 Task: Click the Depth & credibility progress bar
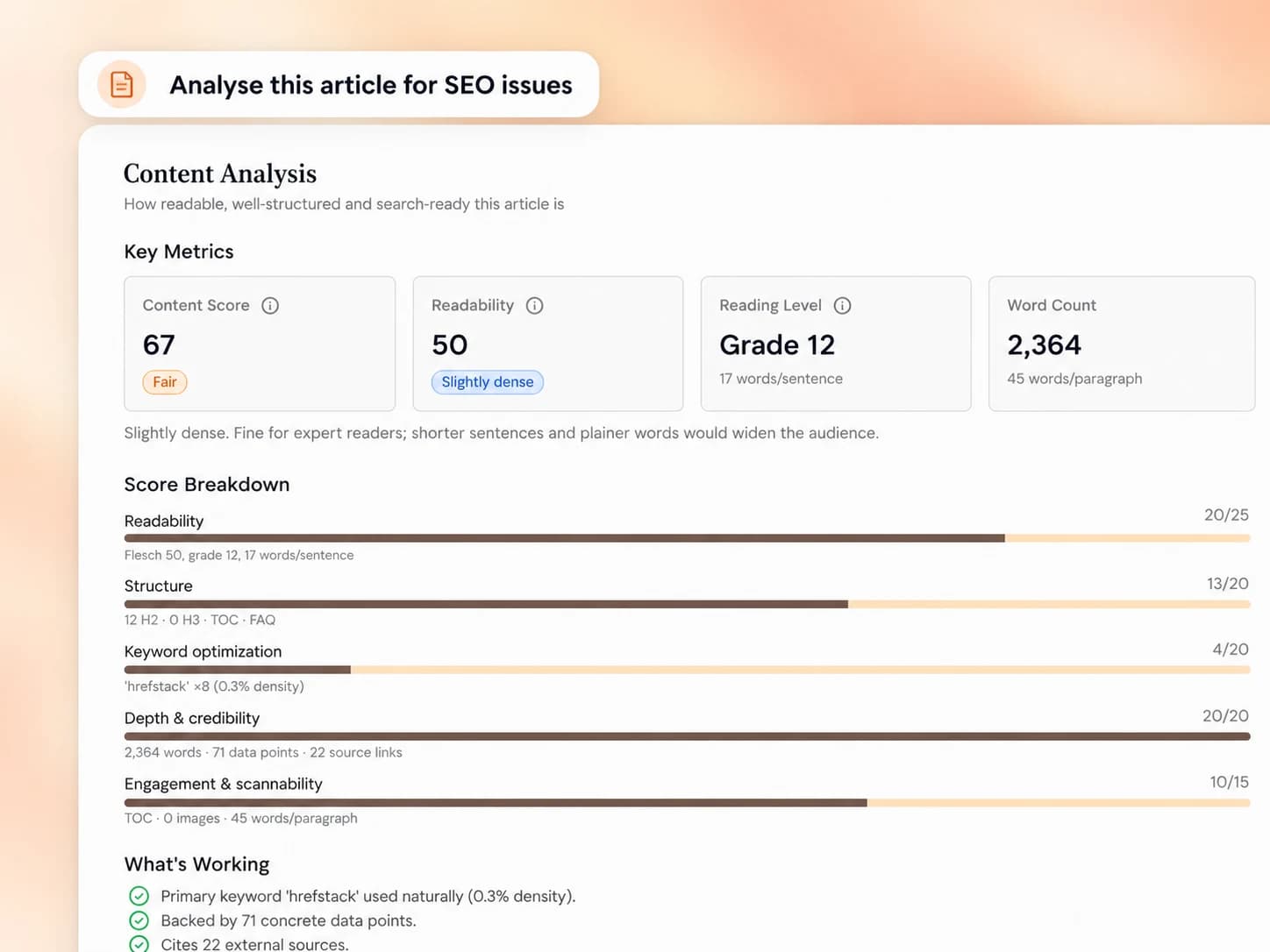click(688, 736)
